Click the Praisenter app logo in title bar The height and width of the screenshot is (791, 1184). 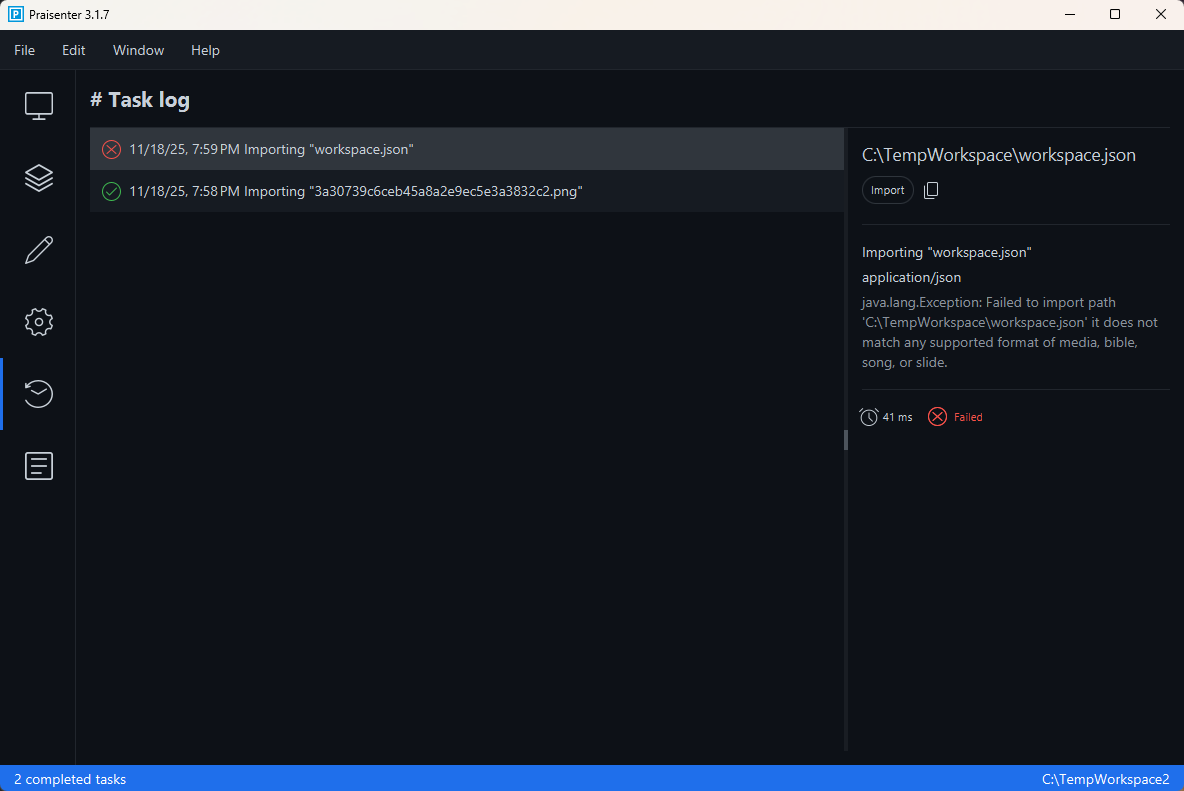coord(15,15)
